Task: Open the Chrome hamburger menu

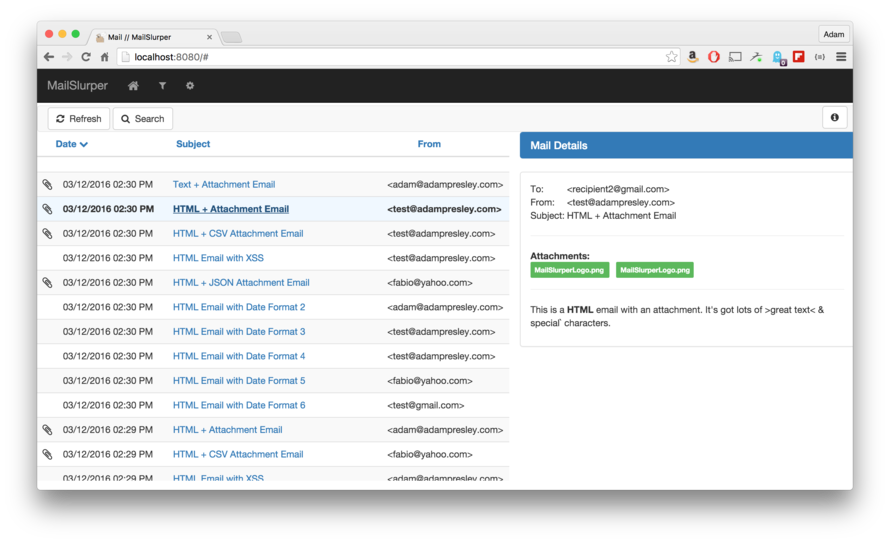Action: click(841, 57)
